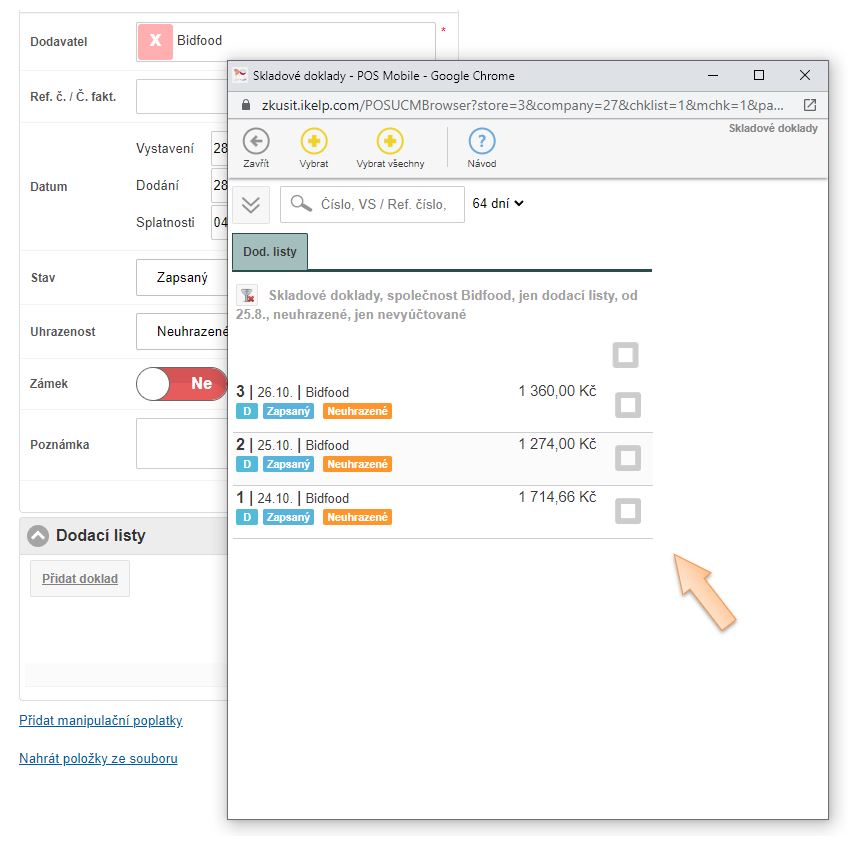Image resolution: width=848 pixels, height=846 pixels.
Task: Click the Zavřít back arrow icon
Action: pyautogui.click(x=256, y=142)
